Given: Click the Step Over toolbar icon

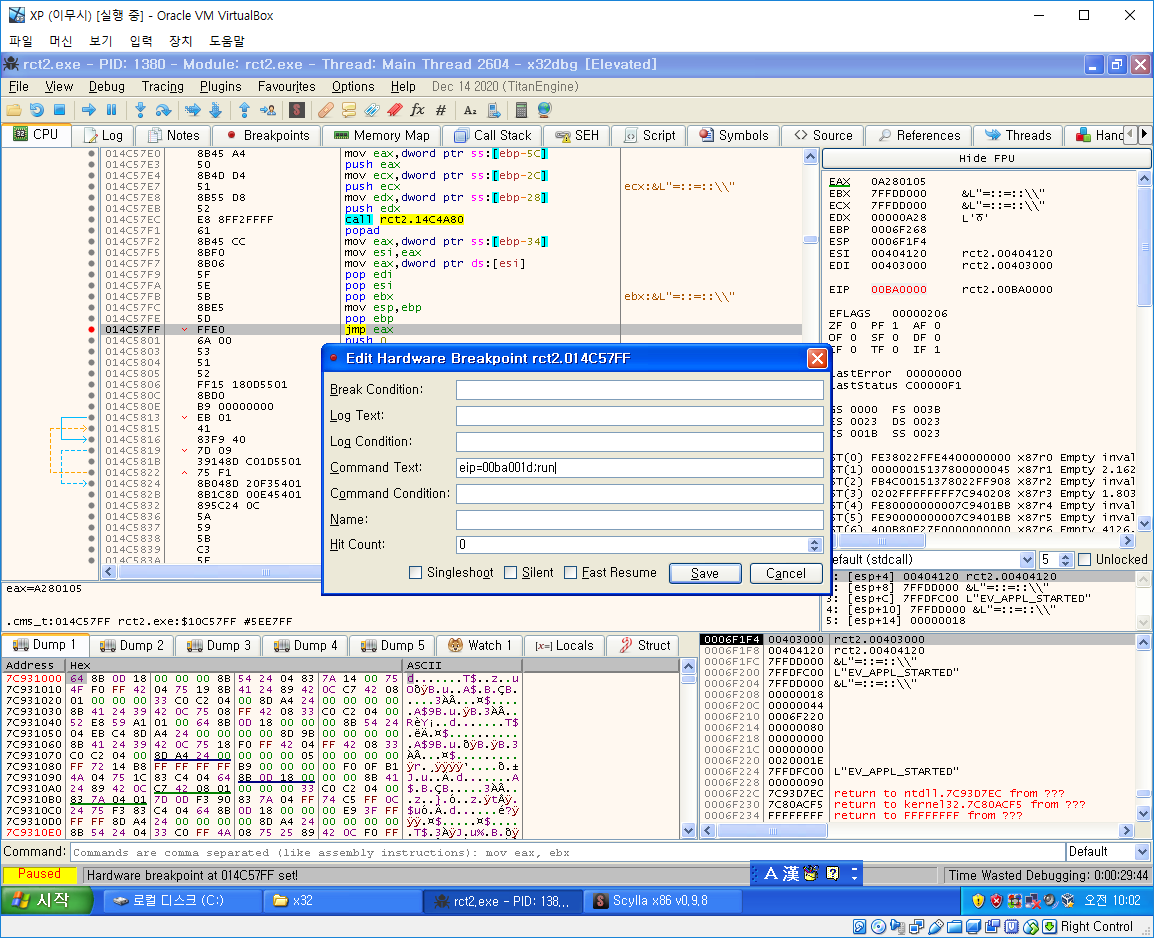Looking at the screenshot, I should tap(163, 110).
